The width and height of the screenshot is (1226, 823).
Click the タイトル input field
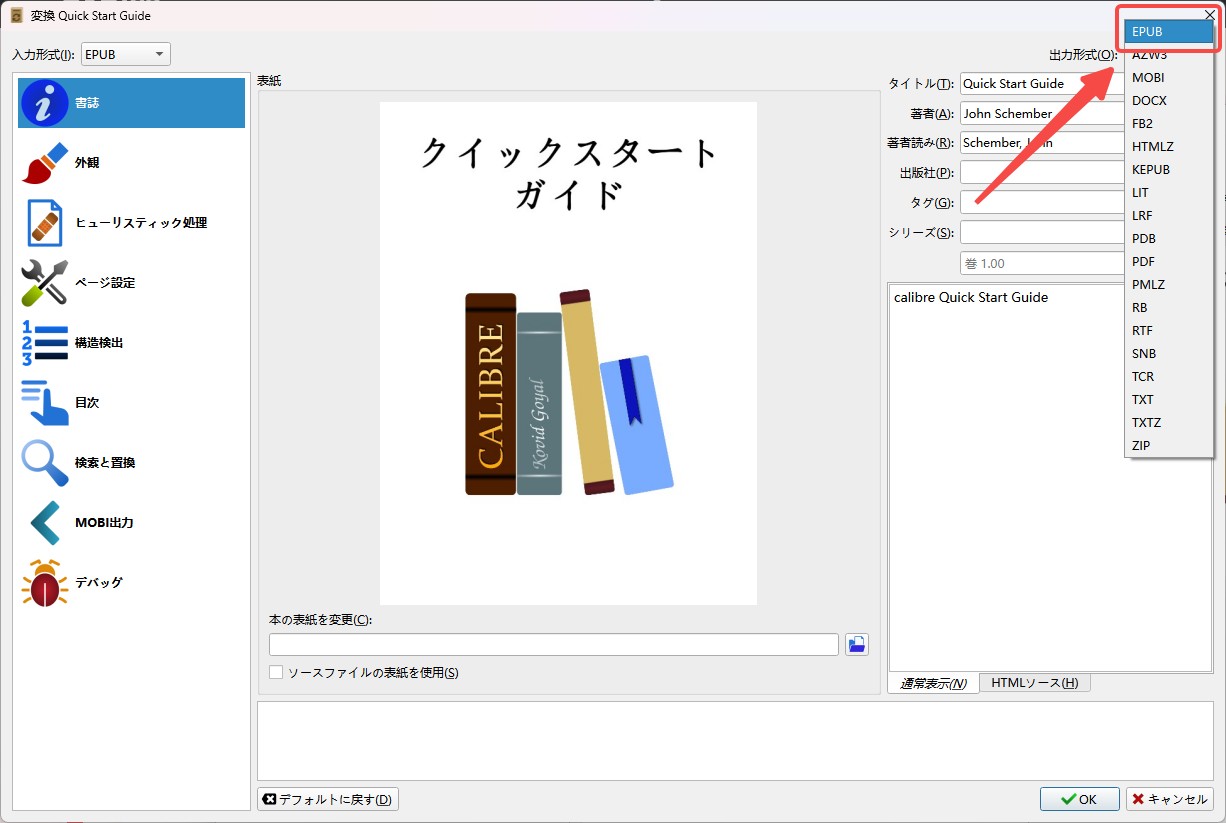(x=1042, y=84)
